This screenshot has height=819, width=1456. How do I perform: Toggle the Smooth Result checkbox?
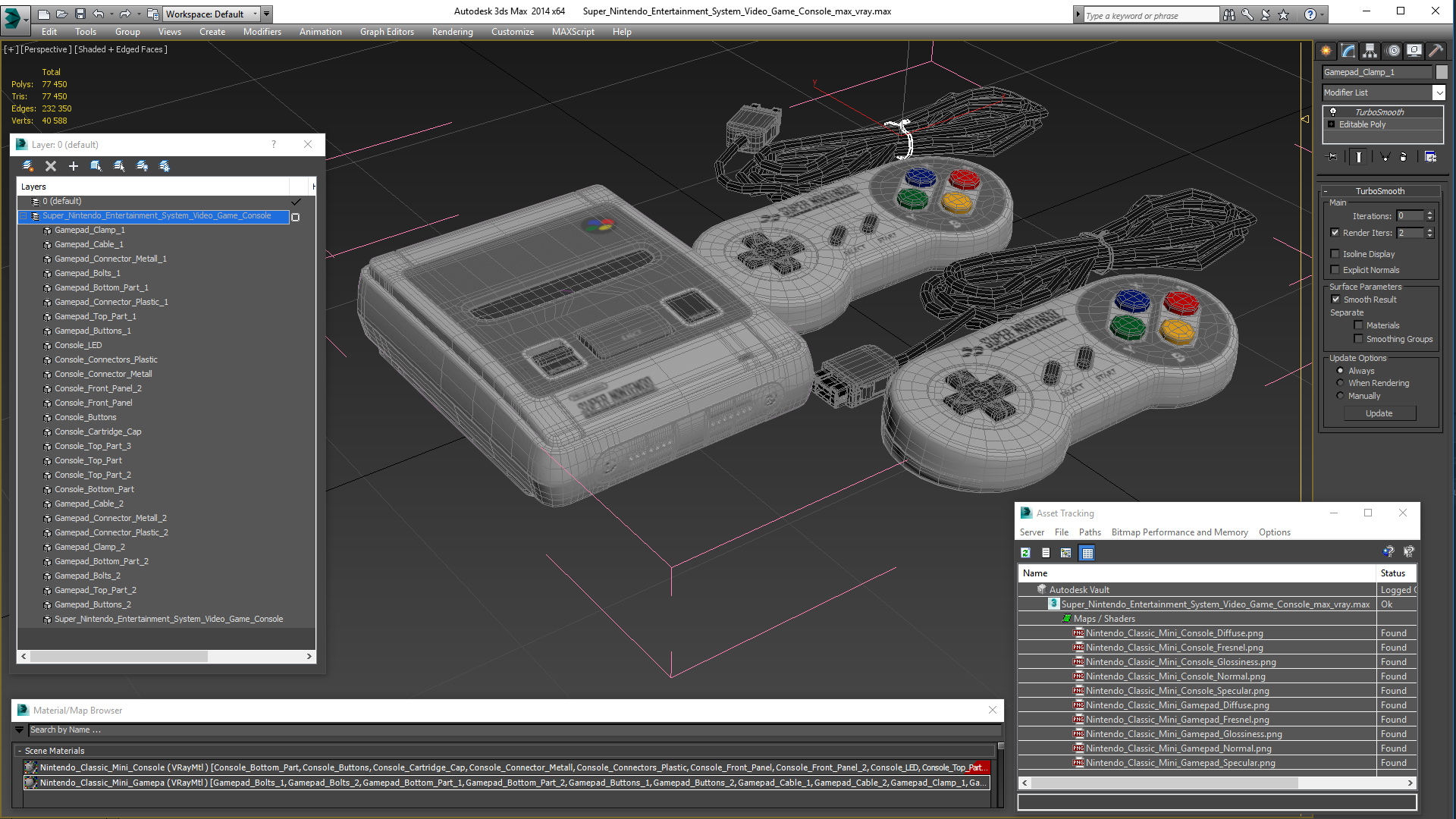click(x=1335, y=300)
